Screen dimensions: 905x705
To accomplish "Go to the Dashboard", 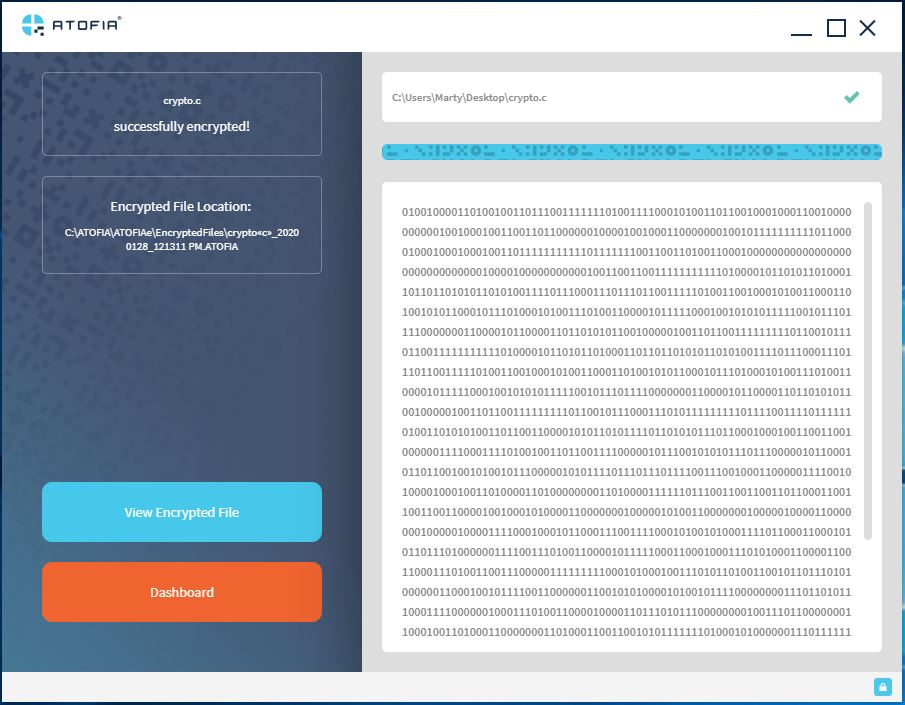I will coord(182,592).
